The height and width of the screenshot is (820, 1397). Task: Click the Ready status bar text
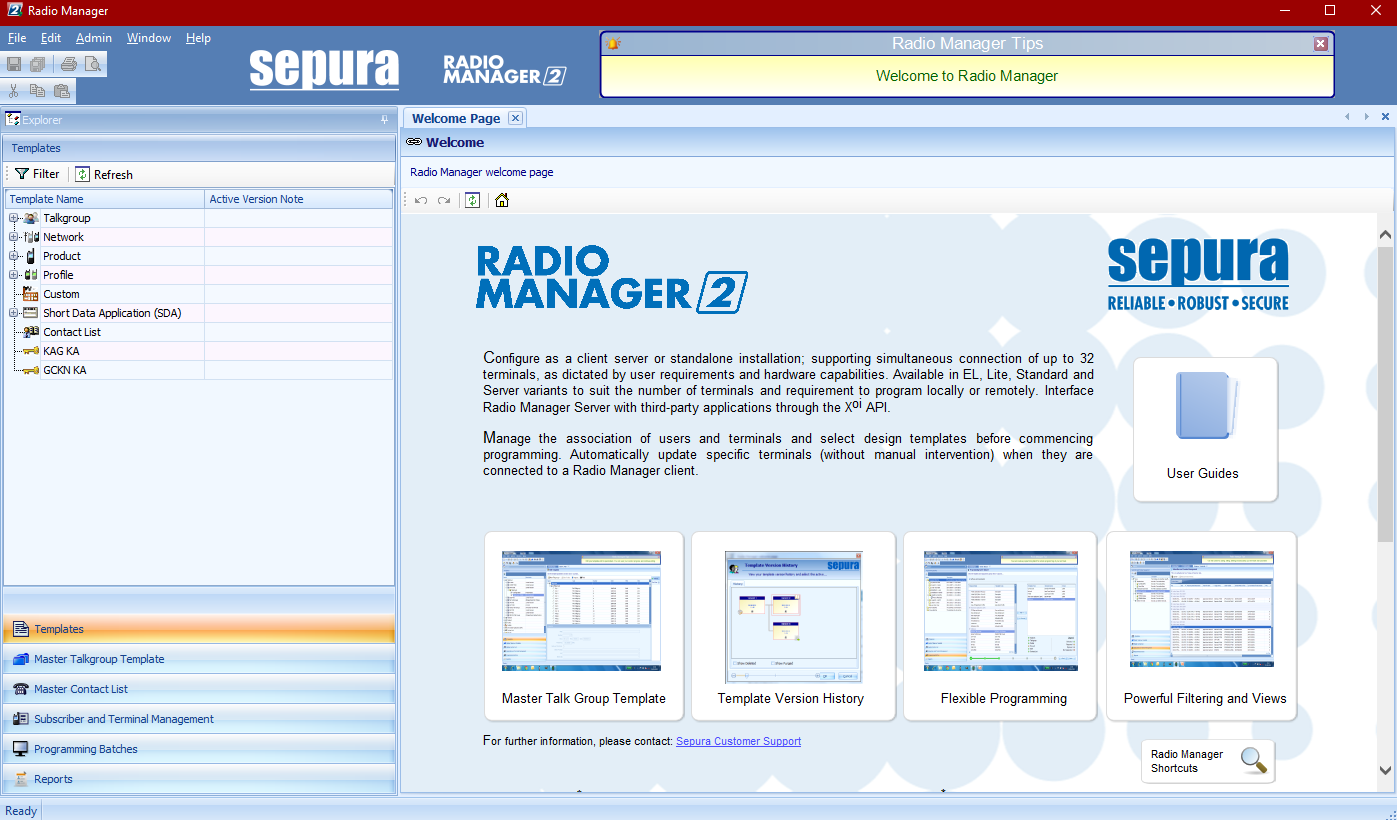click(21, 811)
